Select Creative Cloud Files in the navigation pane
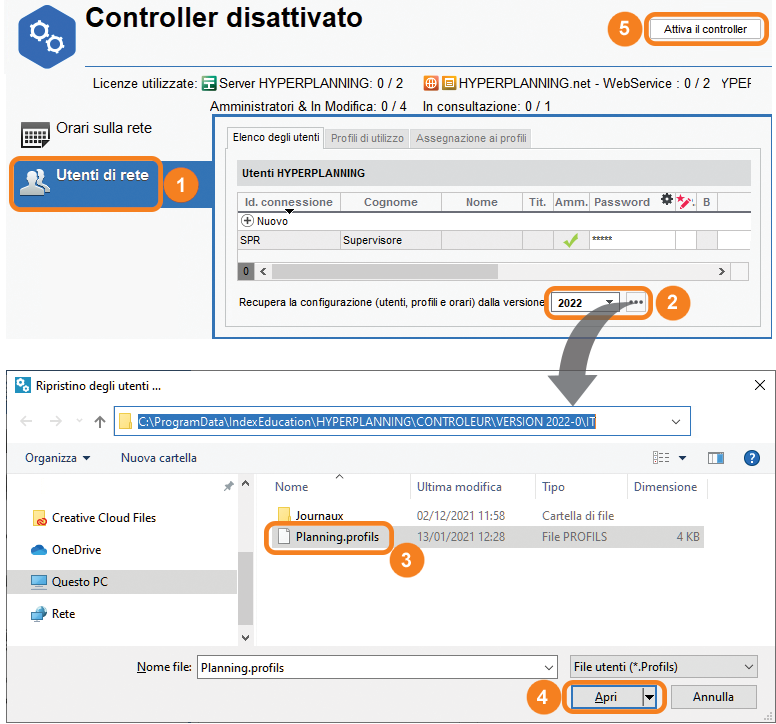Screen dimensions: 776x724 point(94,518)
